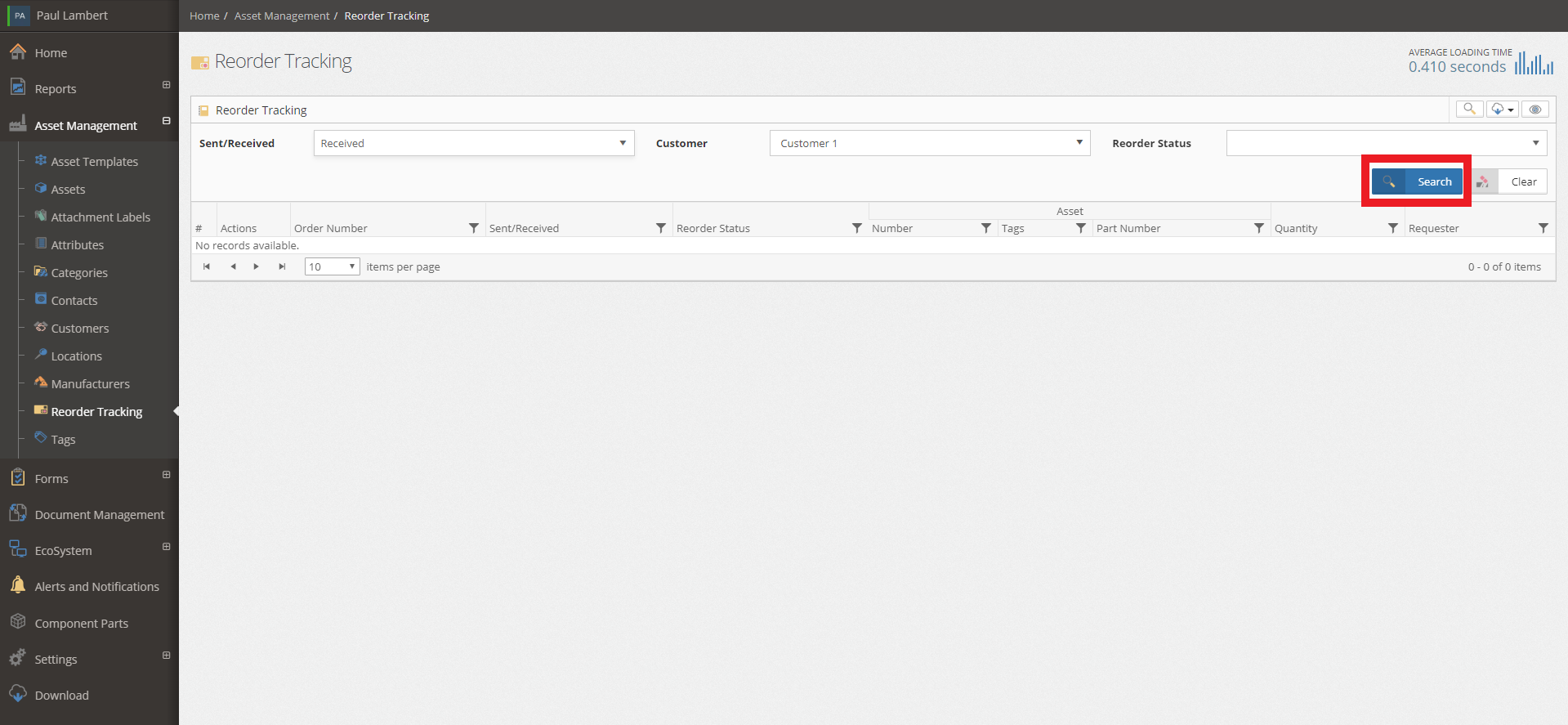Open Document Management menu item
This screenshot has width=1568, height=725.
[x=100, y=515]
